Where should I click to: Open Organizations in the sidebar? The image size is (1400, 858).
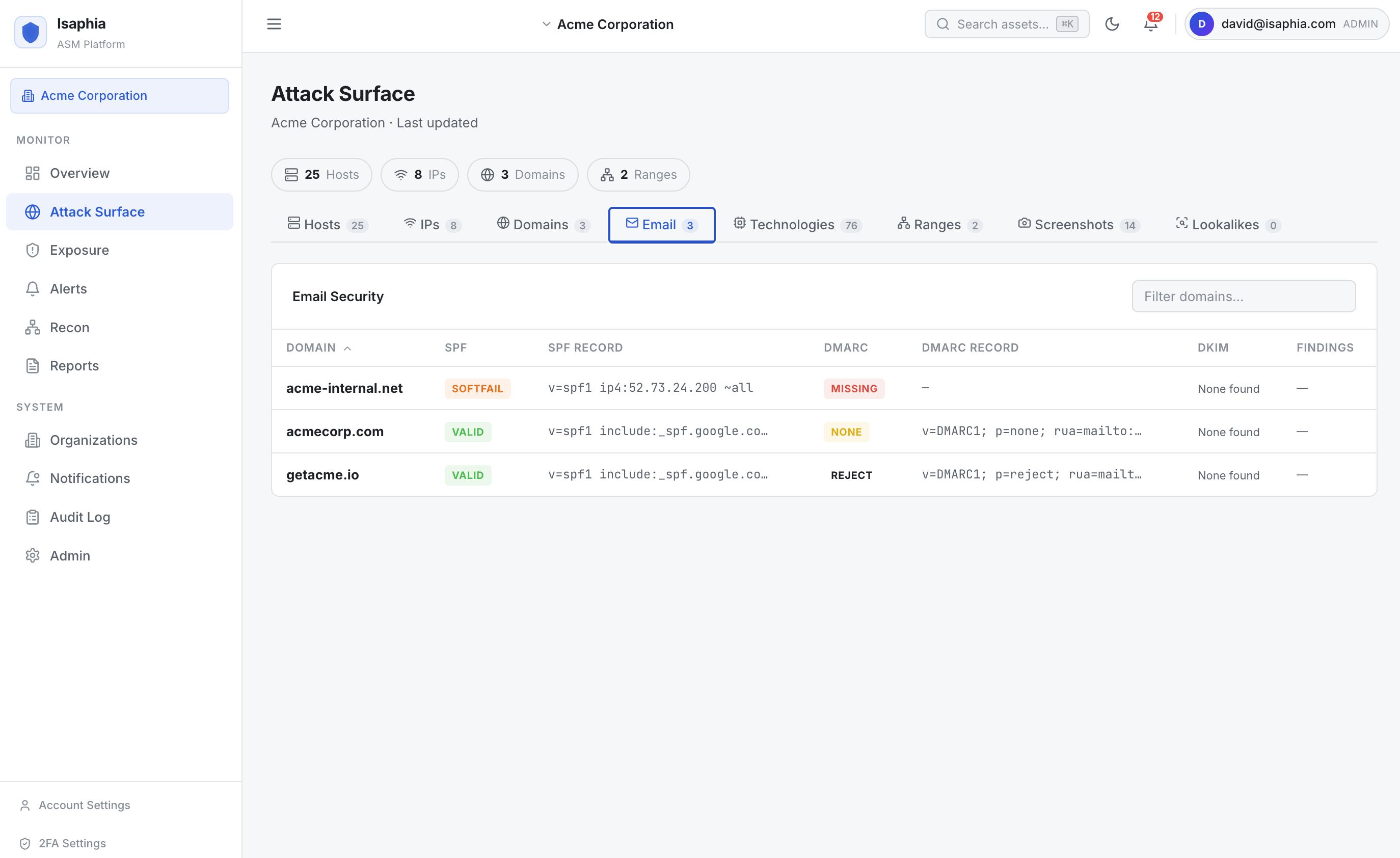pyautogui.click(x=120, y=440)
